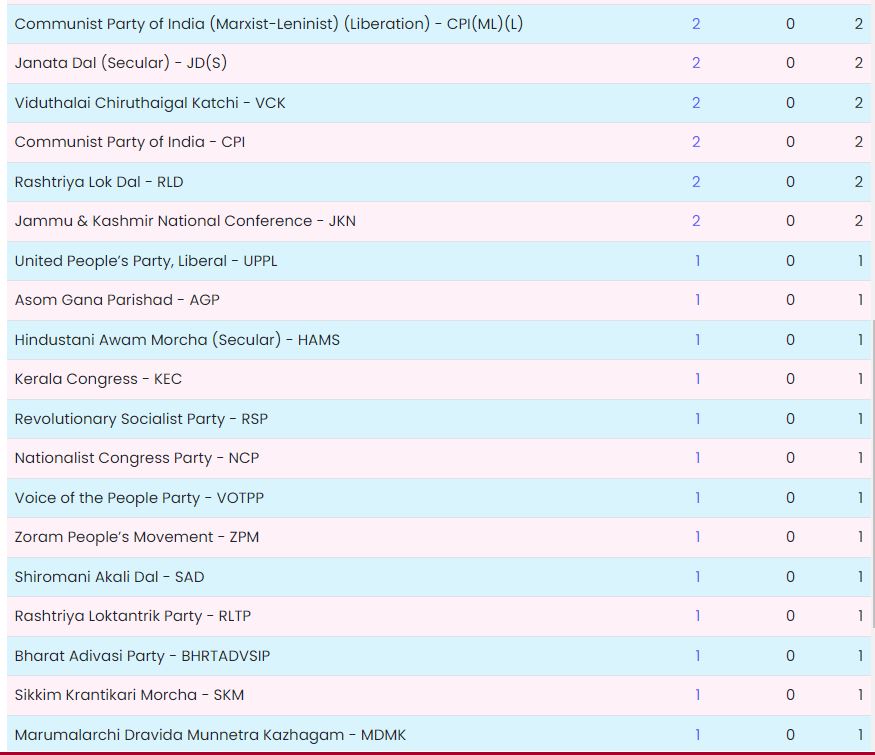The width and height of the screenshot is (875, 755).
Task: Open the won seats link for CPI(ML)(L)
Action: 696,24
